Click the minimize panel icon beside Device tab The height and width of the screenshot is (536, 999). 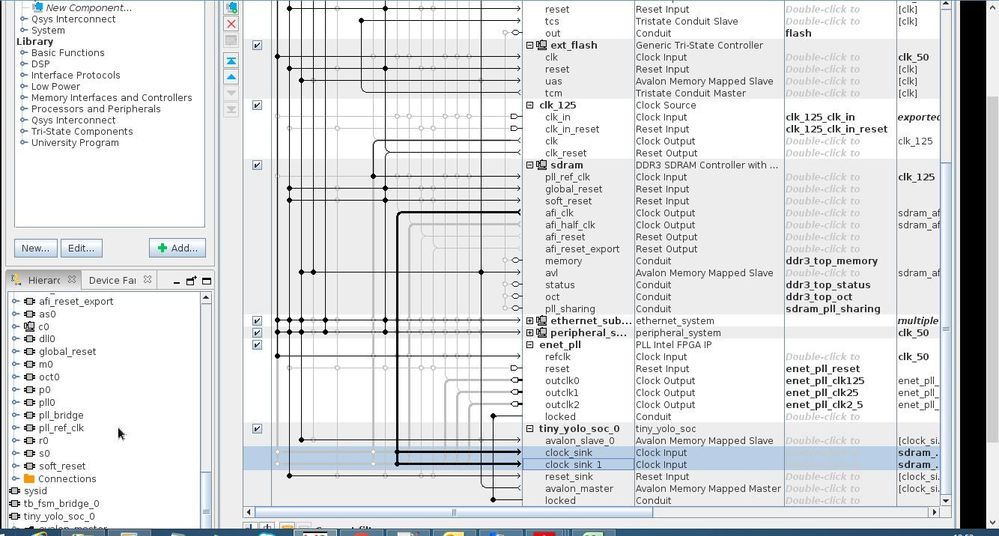[176, 281]
